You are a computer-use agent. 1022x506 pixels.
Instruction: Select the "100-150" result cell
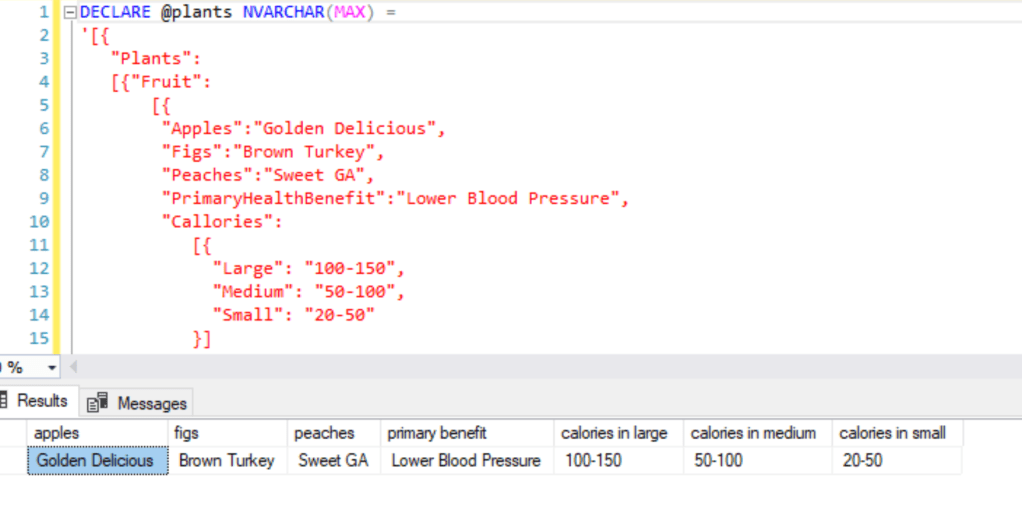pyautogui.click(x=593, y=461)
